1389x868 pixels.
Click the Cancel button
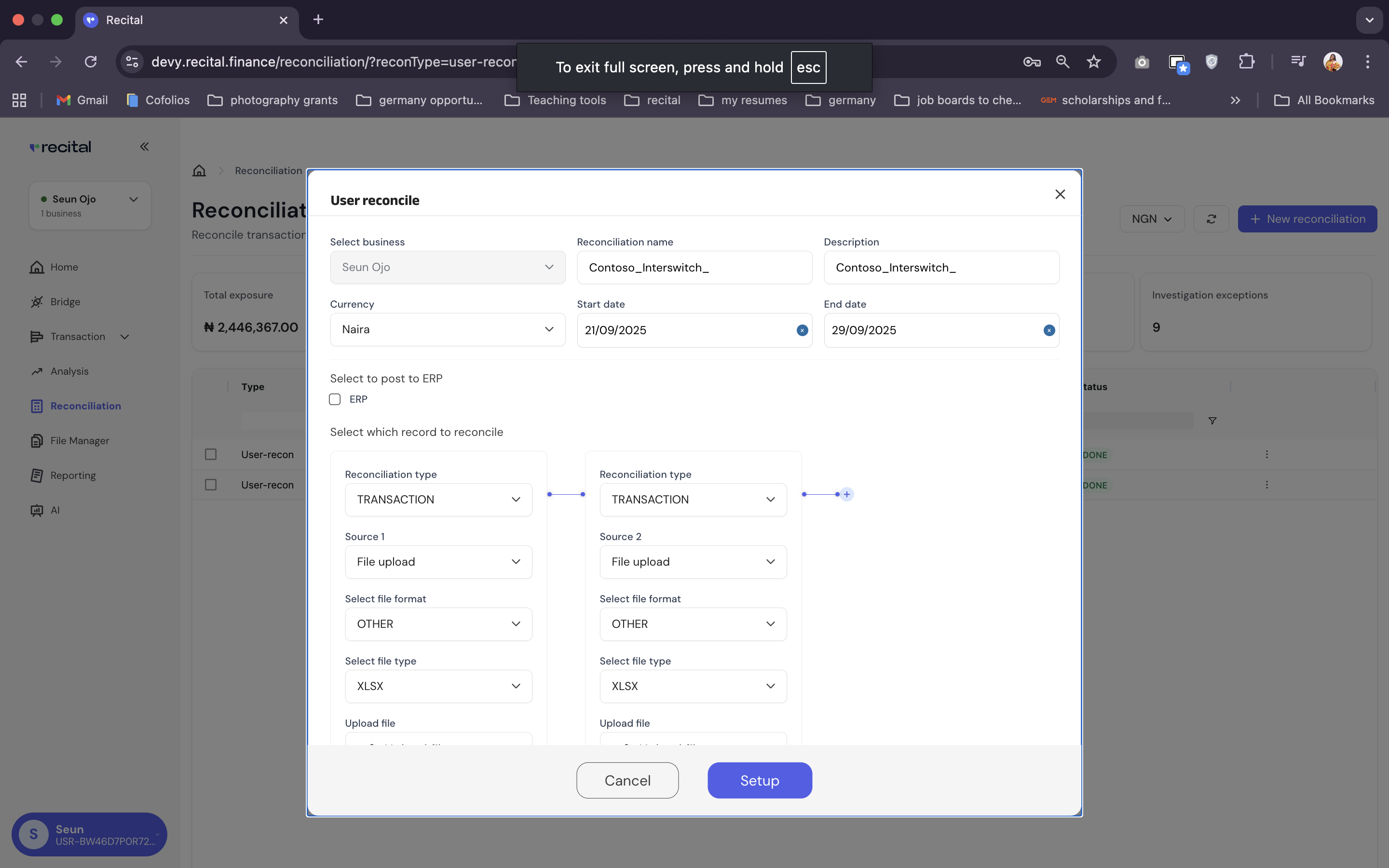tap(627, 780)
